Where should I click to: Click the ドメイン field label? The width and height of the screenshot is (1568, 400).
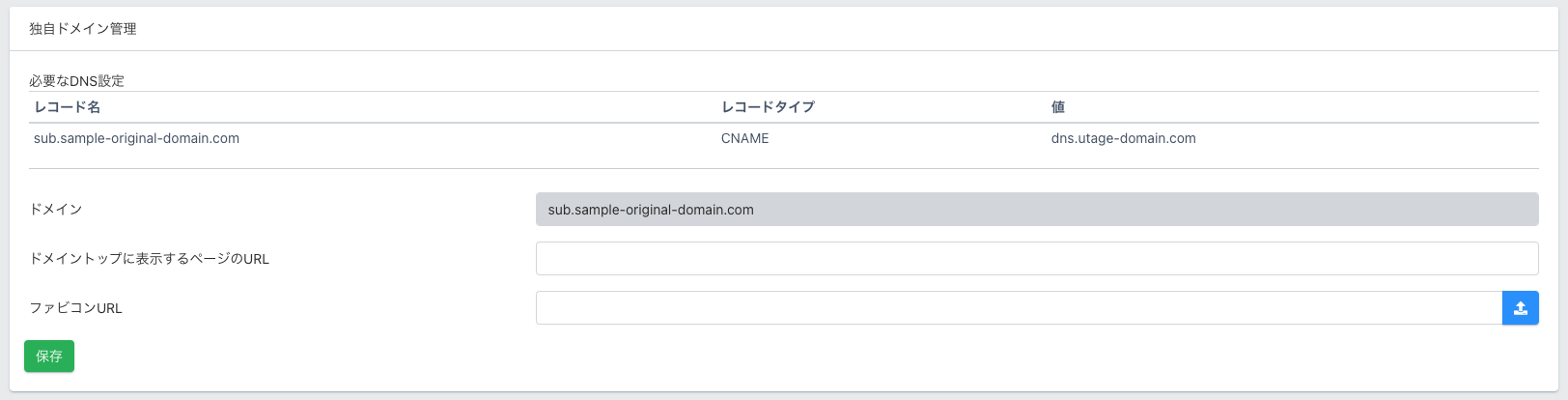point(56,210)
